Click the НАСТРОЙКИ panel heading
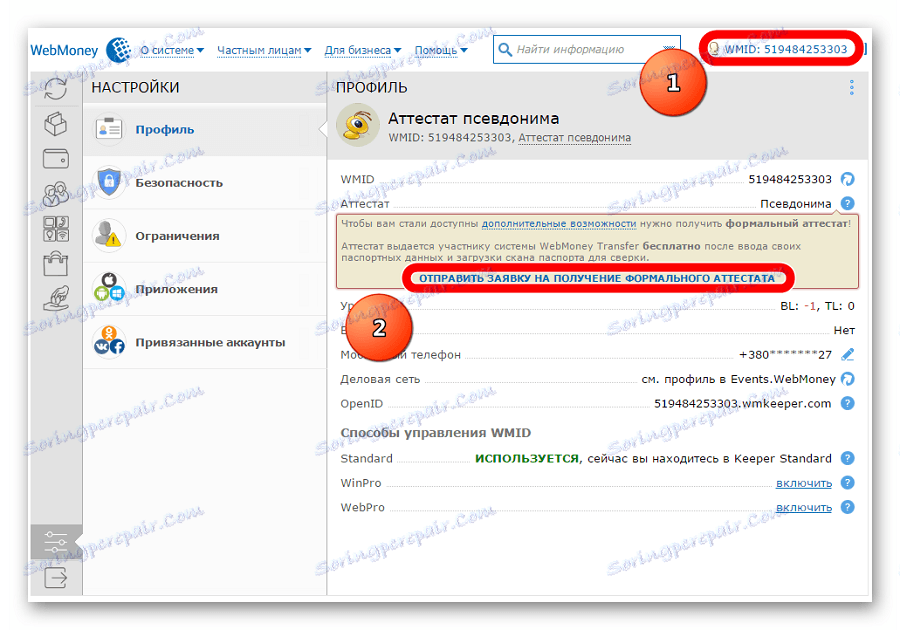 click(135, 87)
